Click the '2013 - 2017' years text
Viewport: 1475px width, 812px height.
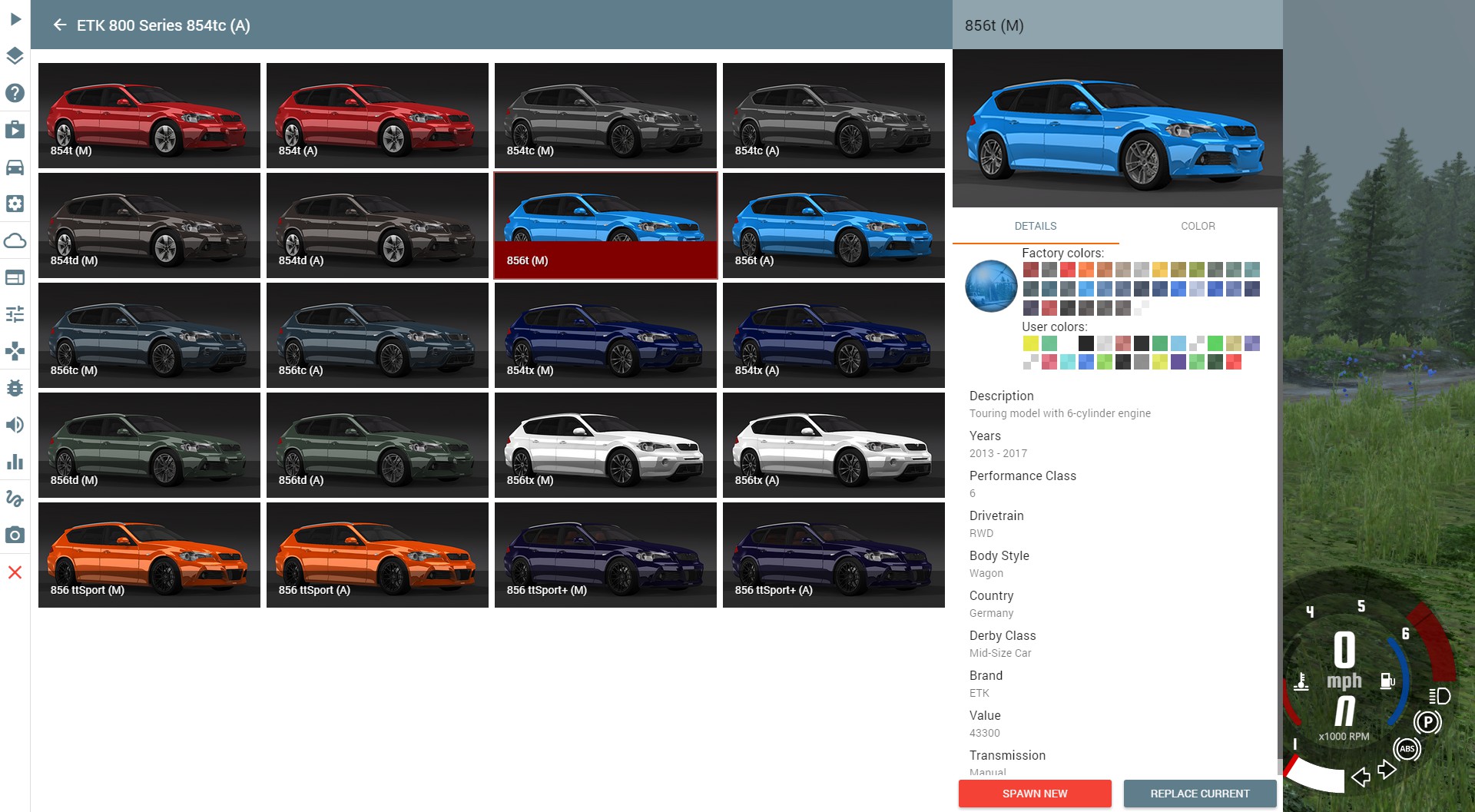998,453
